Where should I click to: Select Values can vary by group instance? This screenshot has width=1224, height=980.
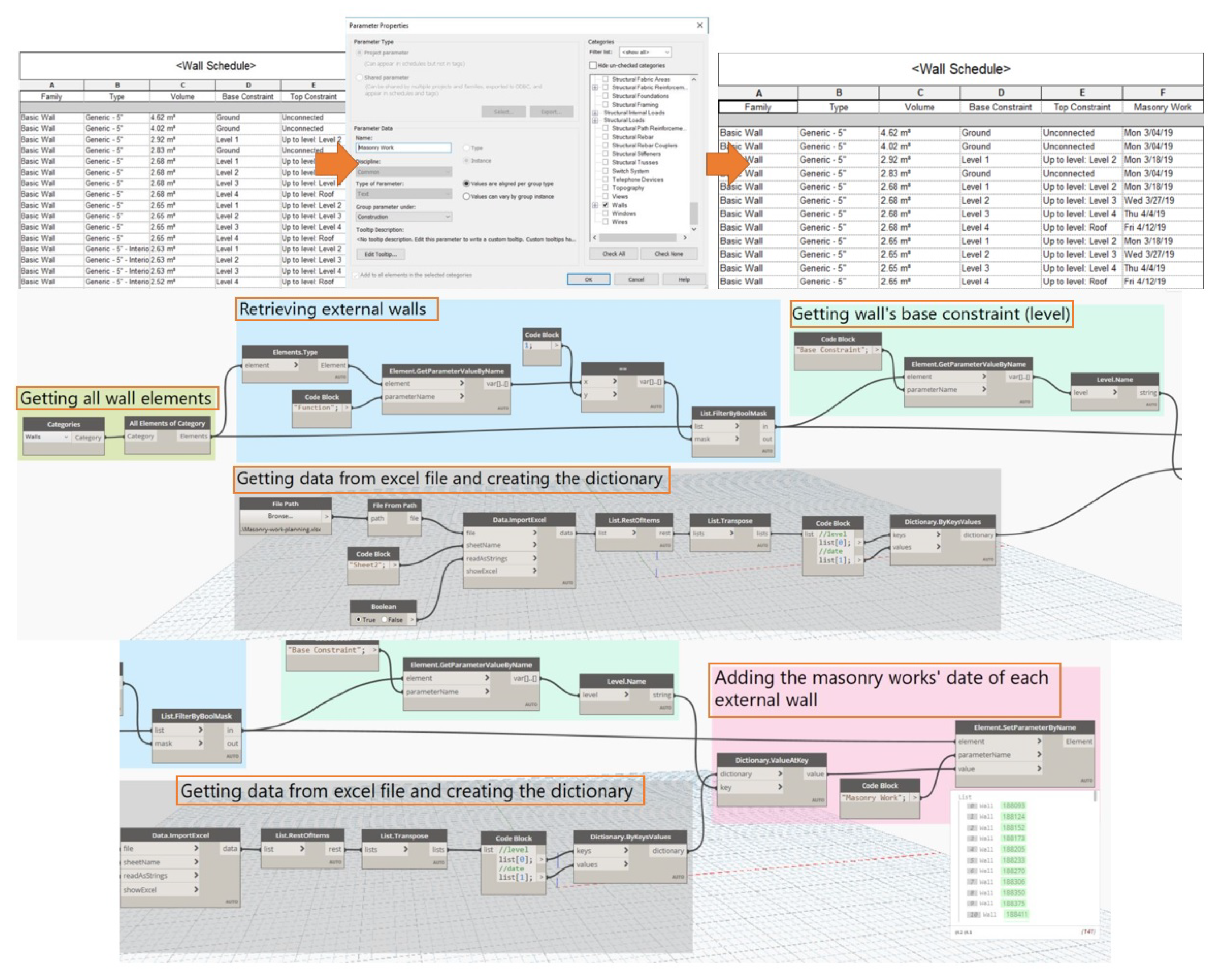(466, 196)
